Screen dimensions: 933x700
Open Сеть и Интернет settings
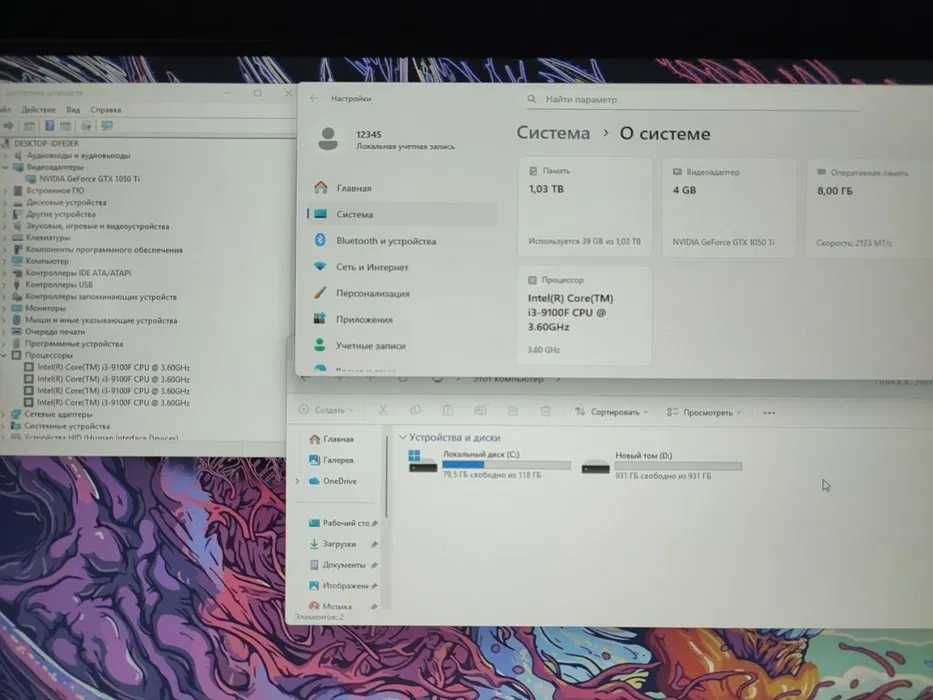pos(372,267)
